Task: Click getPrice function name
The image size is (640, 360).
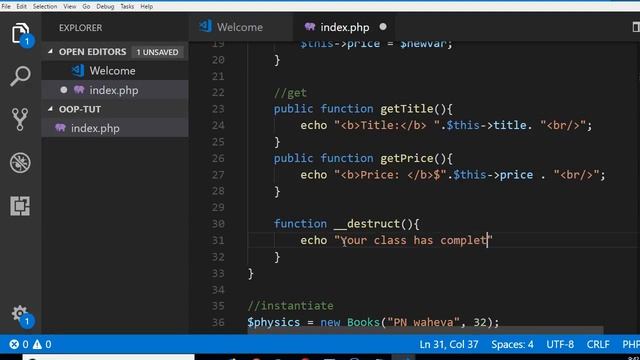Action: pyautogui.click(x=407, y=158)
